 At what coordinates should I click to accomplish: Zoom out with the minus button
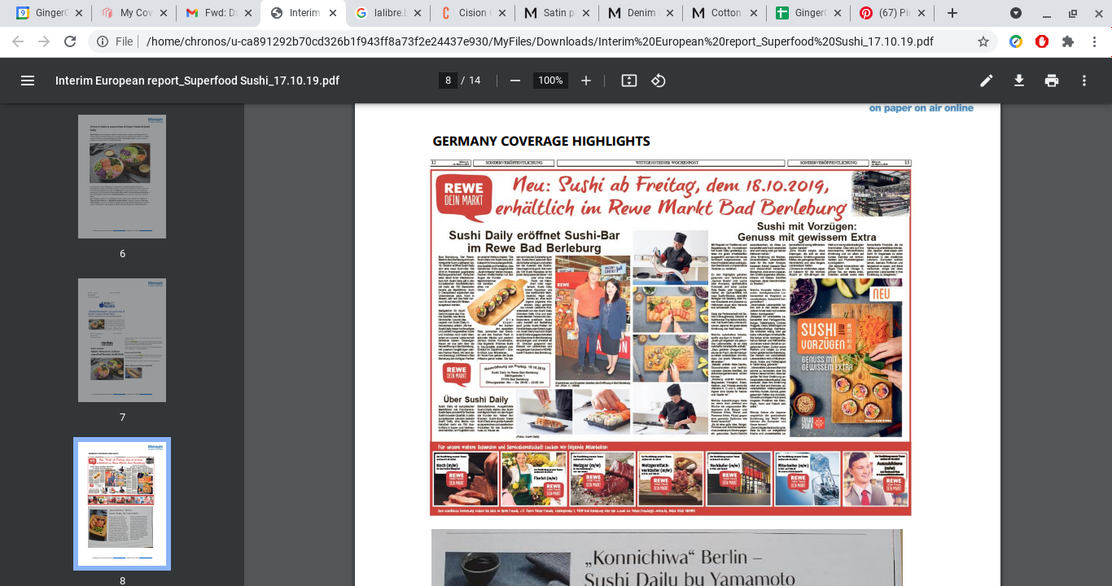coord(516,81)
